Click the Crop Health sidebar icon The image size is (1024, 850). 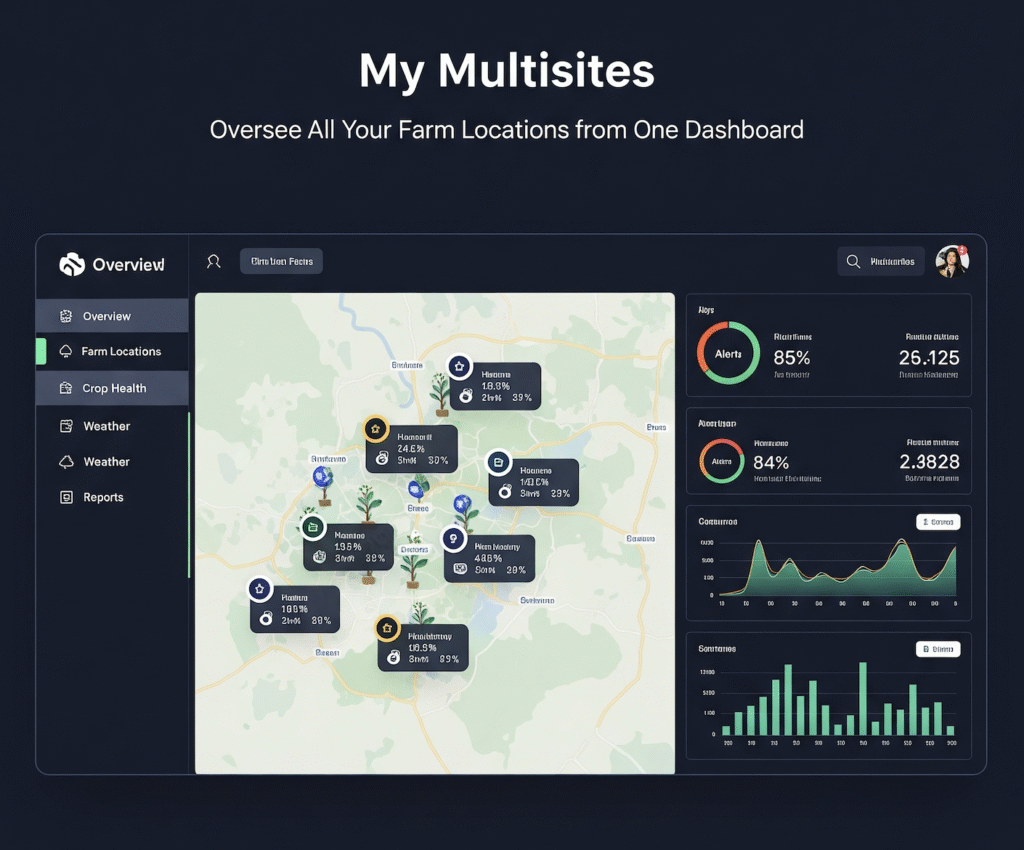[67, 388]
